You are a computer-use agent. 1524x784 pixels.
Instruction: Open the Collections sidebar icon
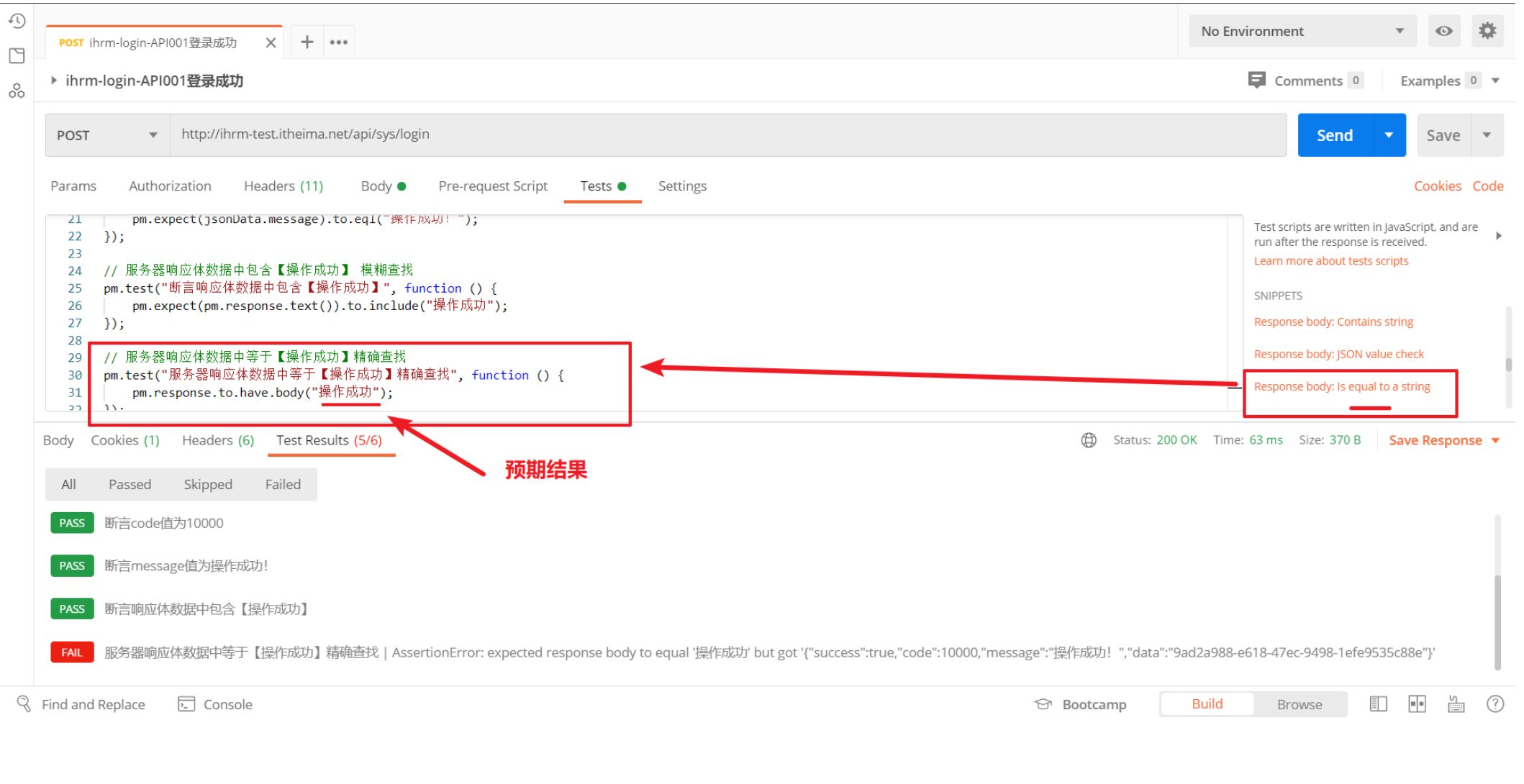(17, 56)
